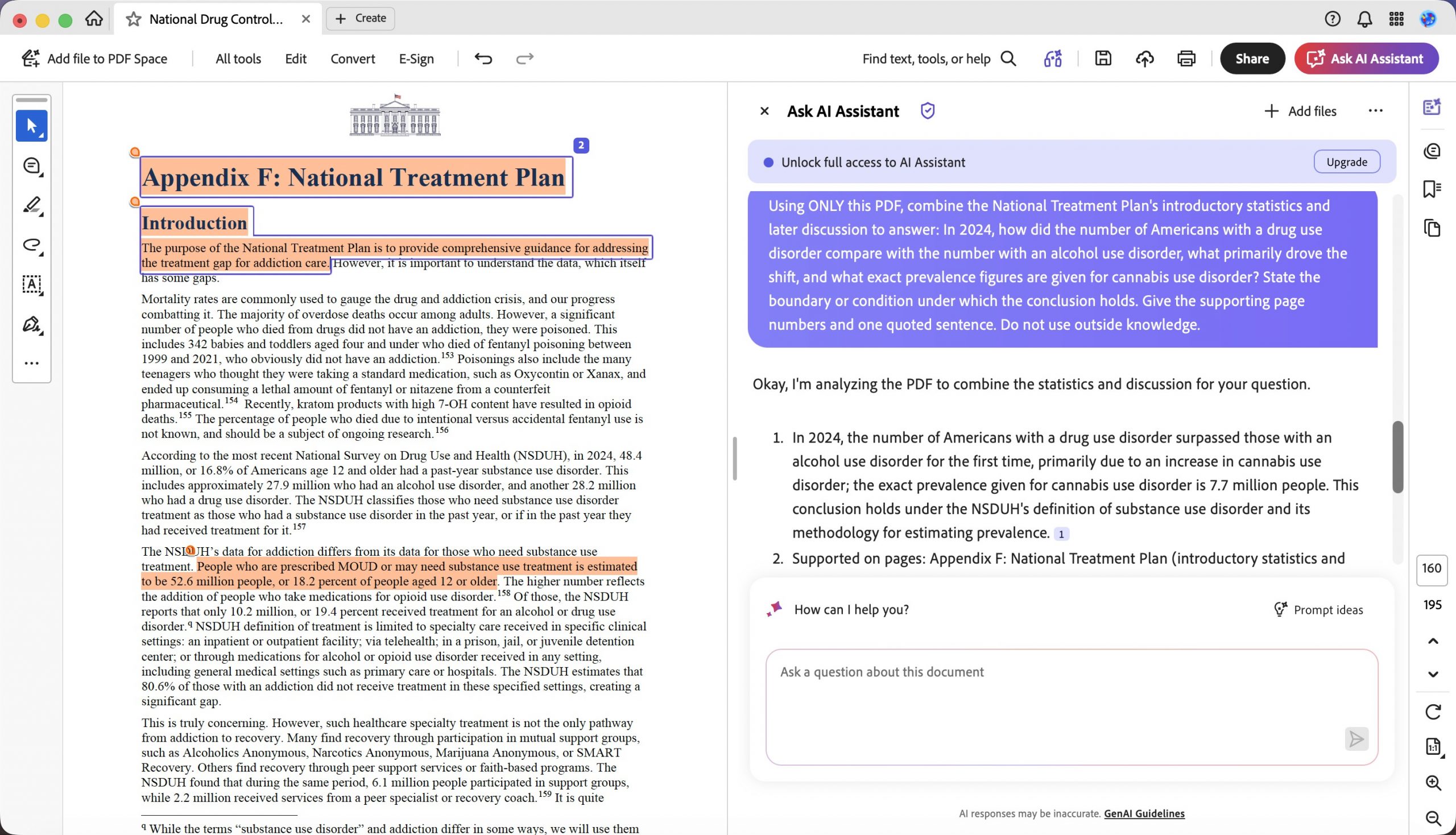Open the AI Assistant icon in right rail

coord(1432,108)
